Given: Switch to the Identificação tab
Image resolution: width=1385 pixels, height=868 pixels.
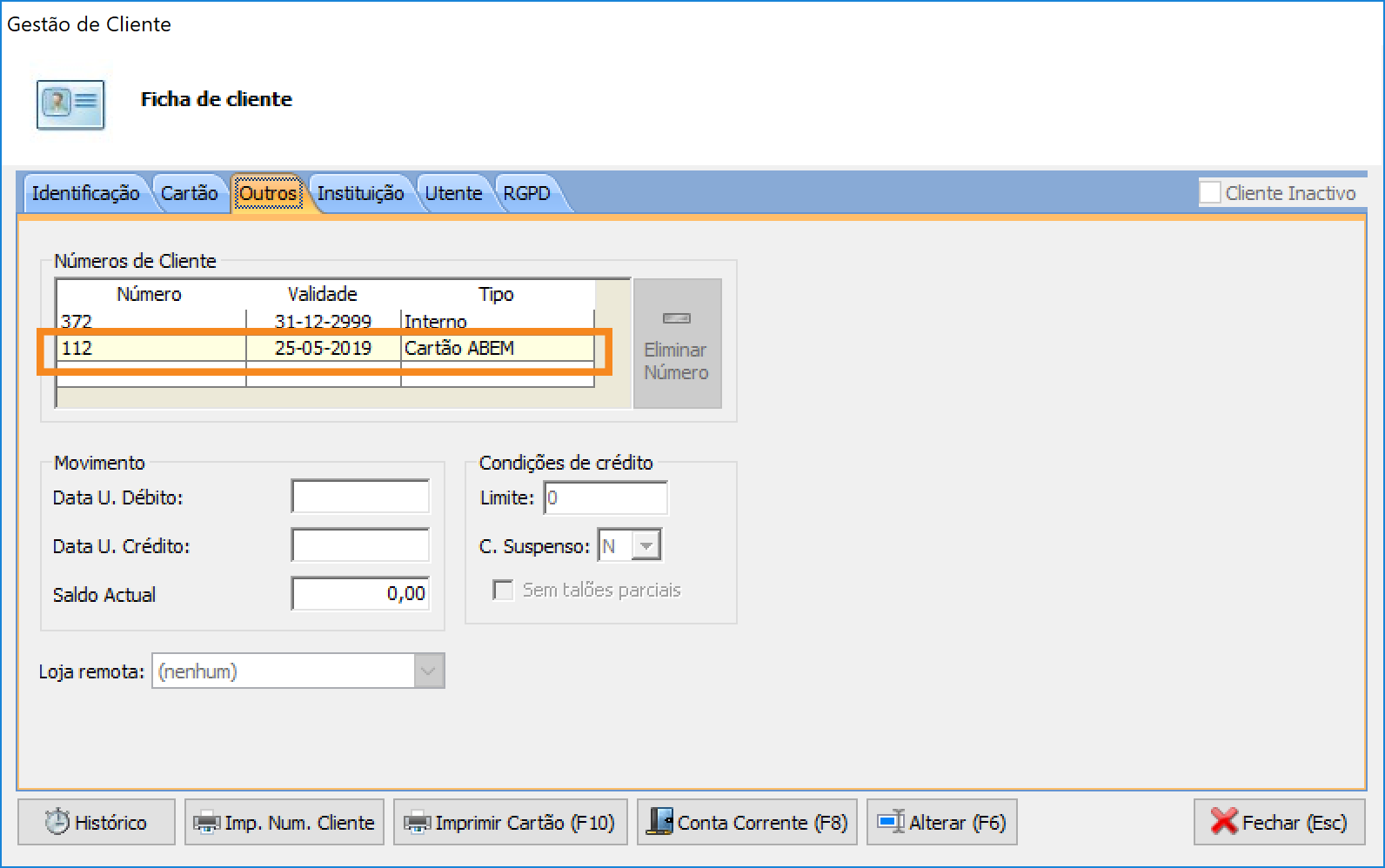Looking at the screenshot, I should pyautogui.click(x=85, y=193).
